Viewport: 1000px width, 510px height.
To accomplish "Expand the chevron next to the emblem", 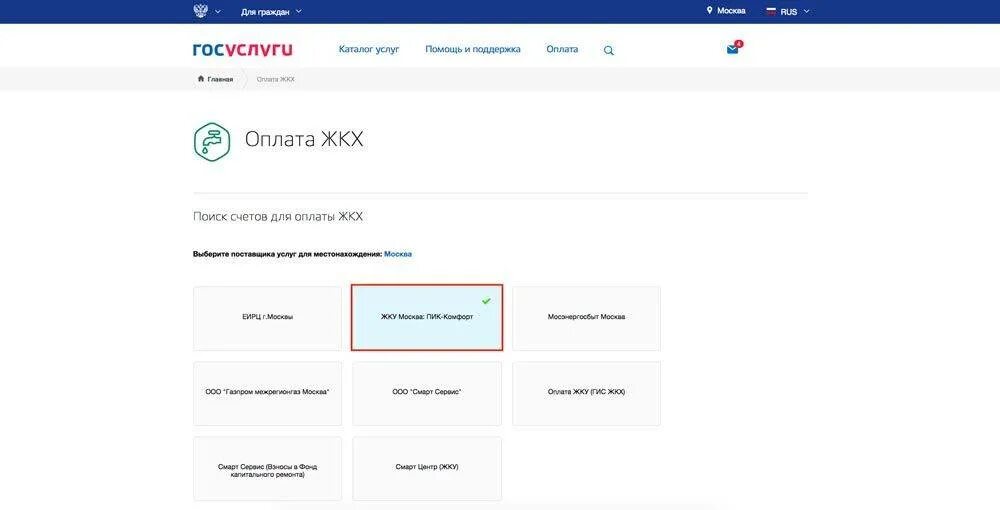I will coord(218,11).
